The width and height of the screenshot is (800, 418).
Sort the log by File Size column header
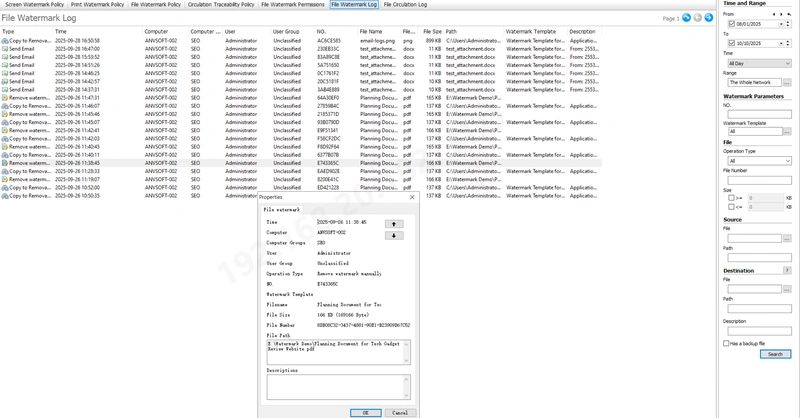431,32
